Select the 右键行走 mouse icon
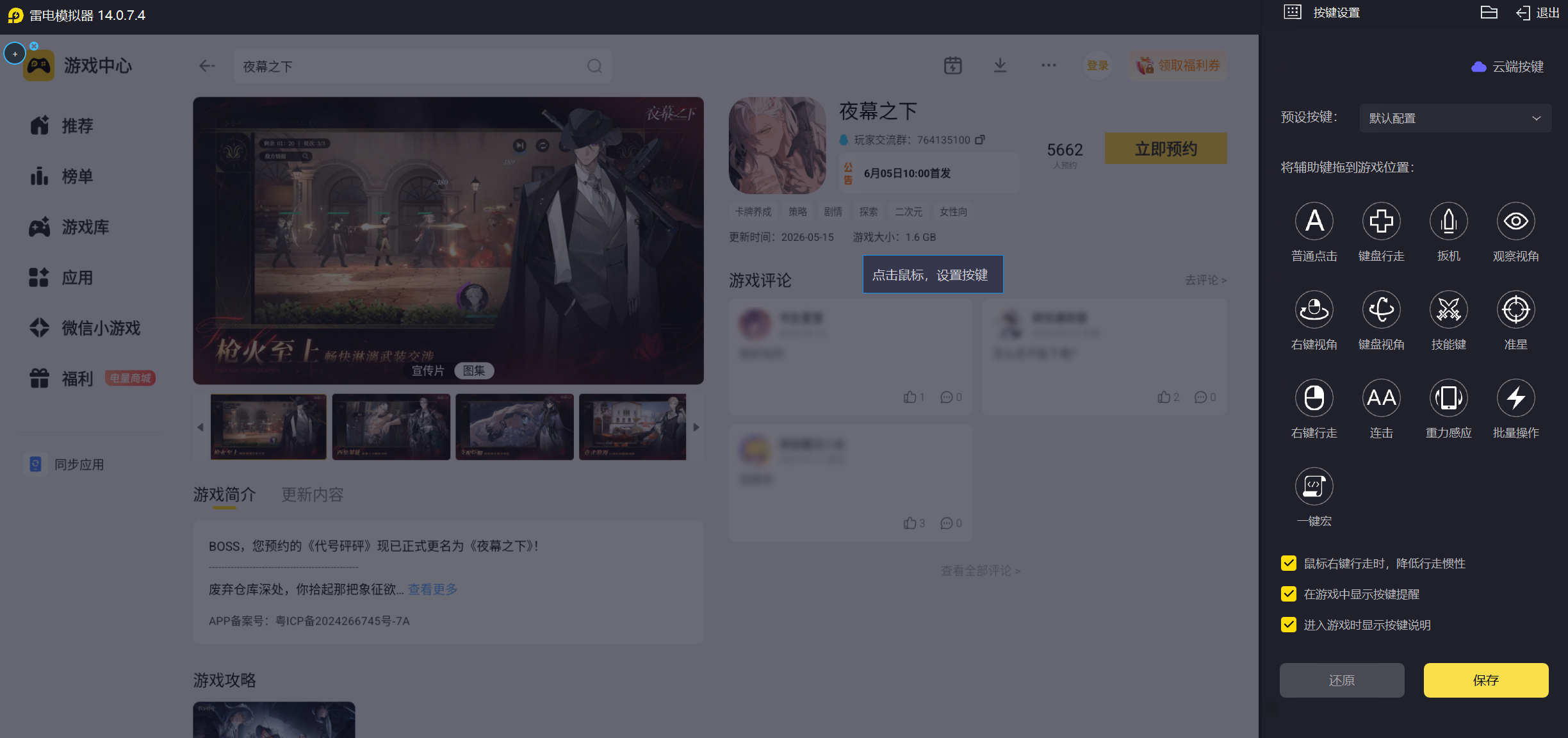1568x738 pixels. pos(1314,398)
